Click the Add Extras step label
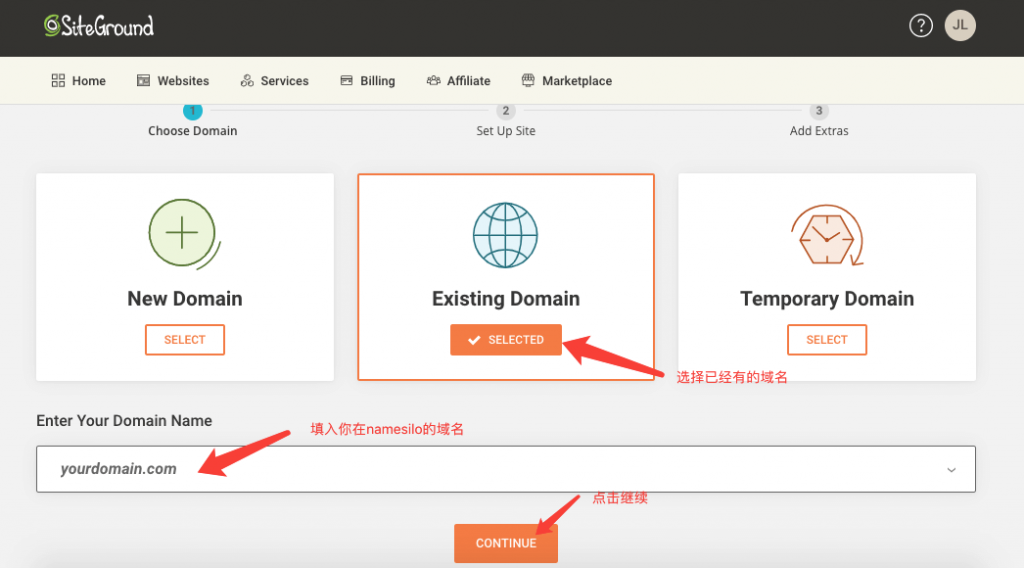This screenshot has height=568, width=1024. tap(819, 131)
